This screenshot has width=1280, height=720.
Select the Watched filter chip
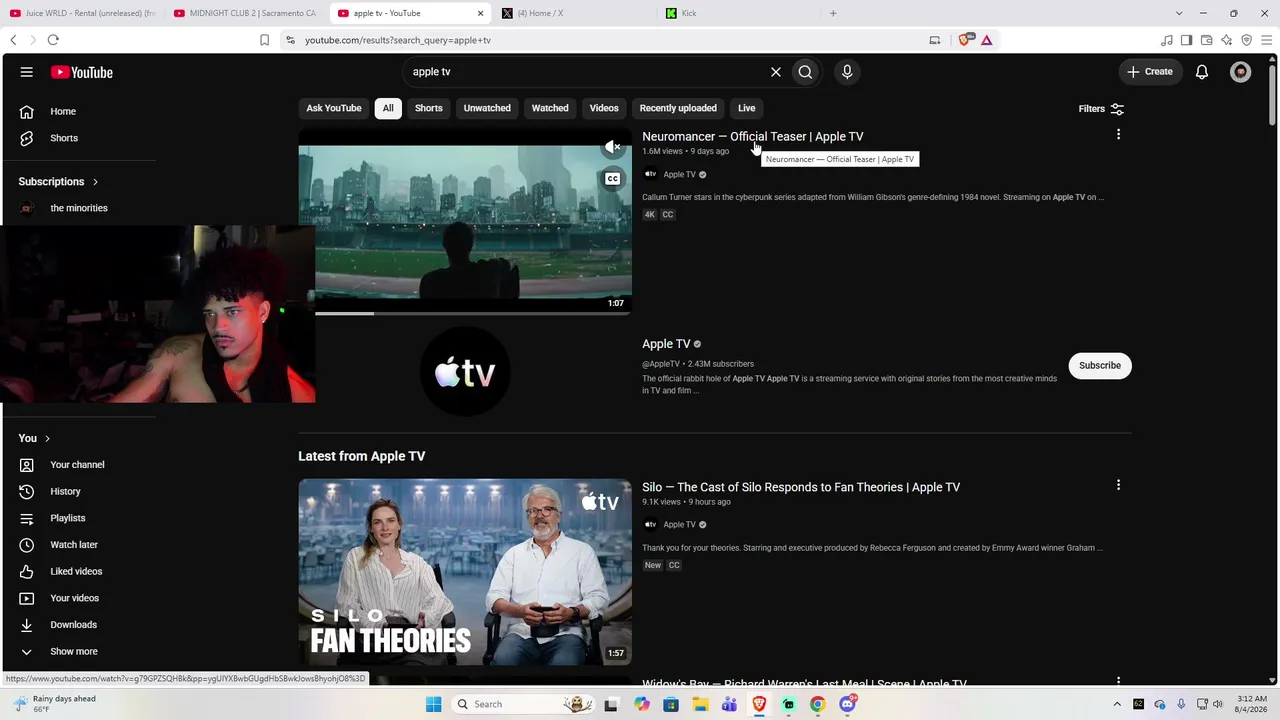point(550,108)
